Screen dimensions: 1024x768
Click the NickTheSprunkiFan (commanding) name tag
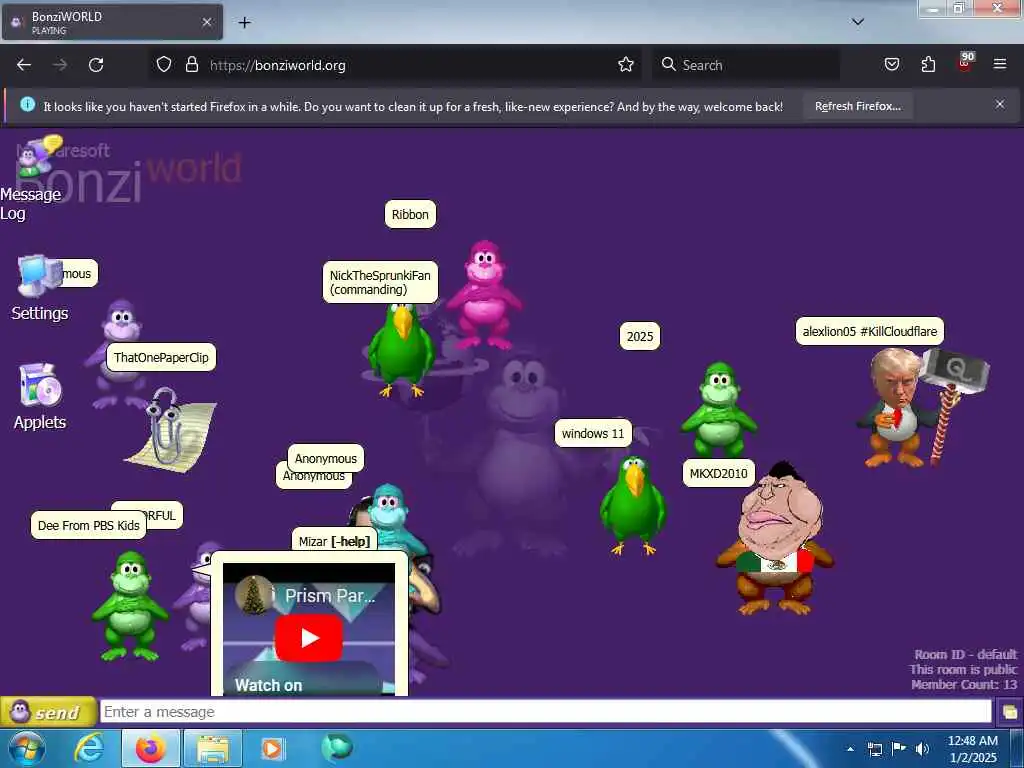click(380, 282)
